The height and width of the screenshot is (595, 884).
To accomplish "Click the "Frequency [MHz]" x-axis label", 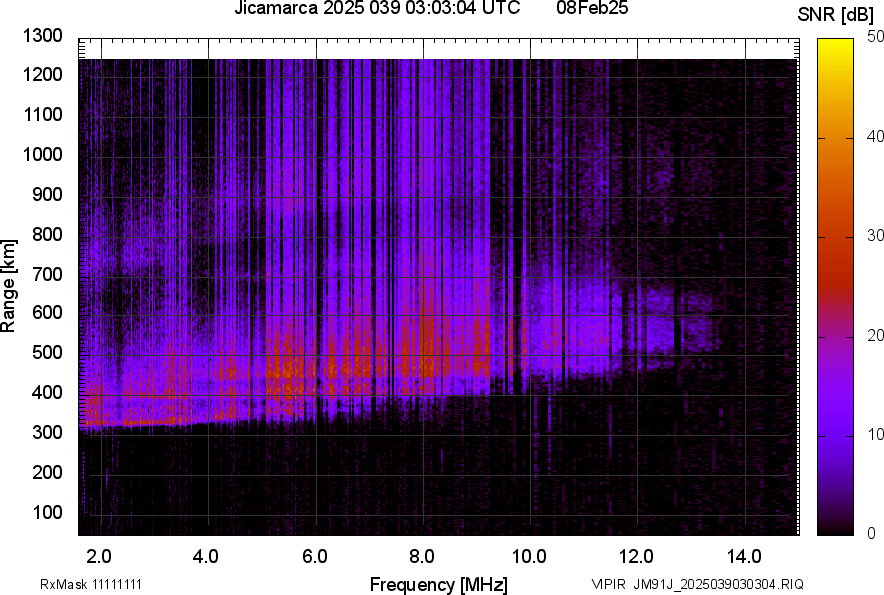I will tap(438, 584).
